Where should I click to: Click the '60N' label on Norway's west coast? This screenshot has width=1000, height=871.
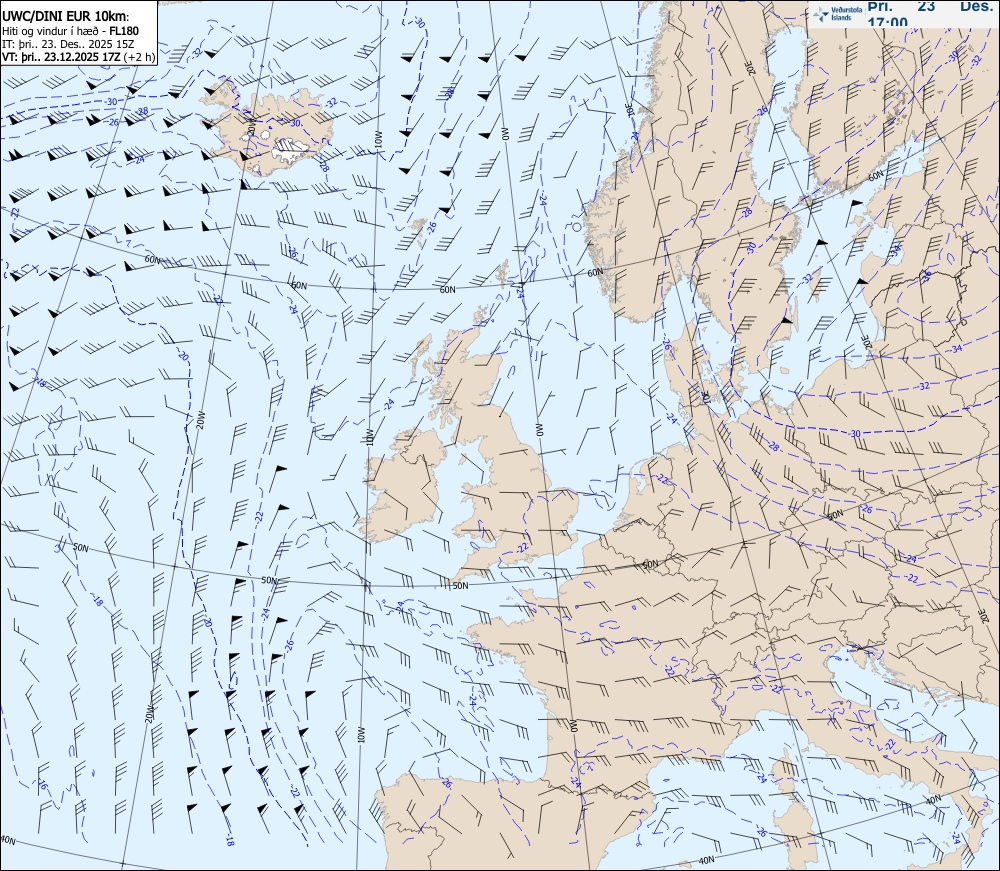click(x=595, y=272)
